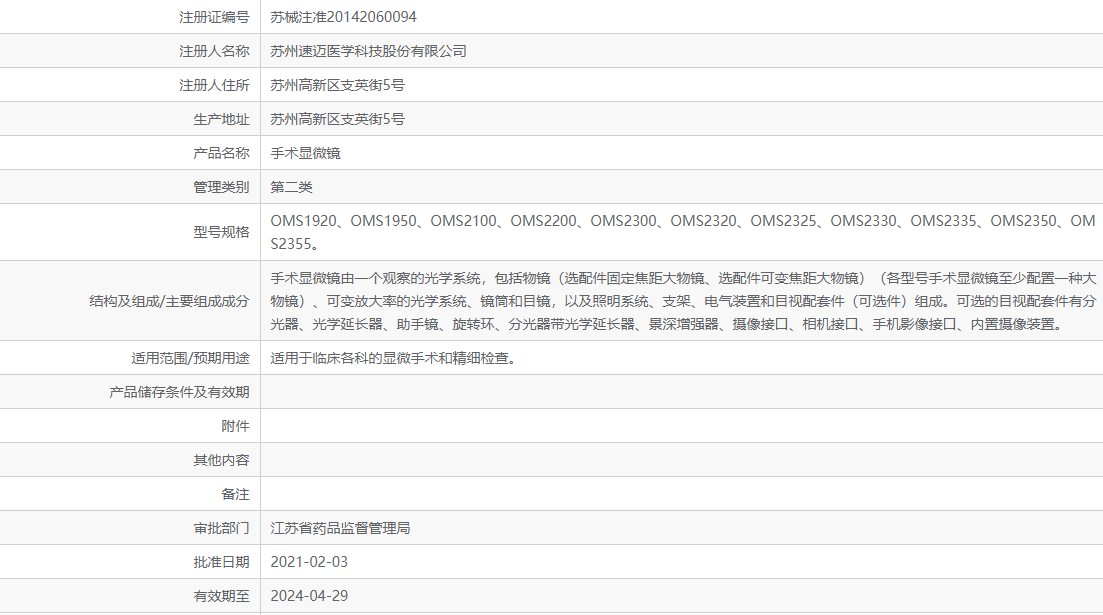Screen dimensions: 1103x615
Task: Click the label 型号规格
Action: (x=221, y=232)
